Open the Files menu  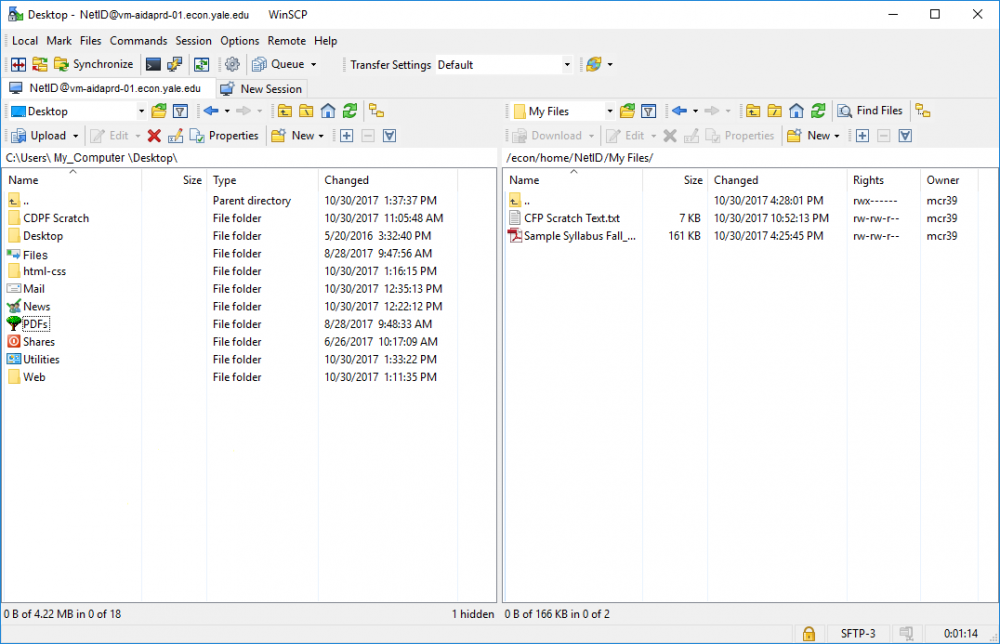tap(91, 41)
